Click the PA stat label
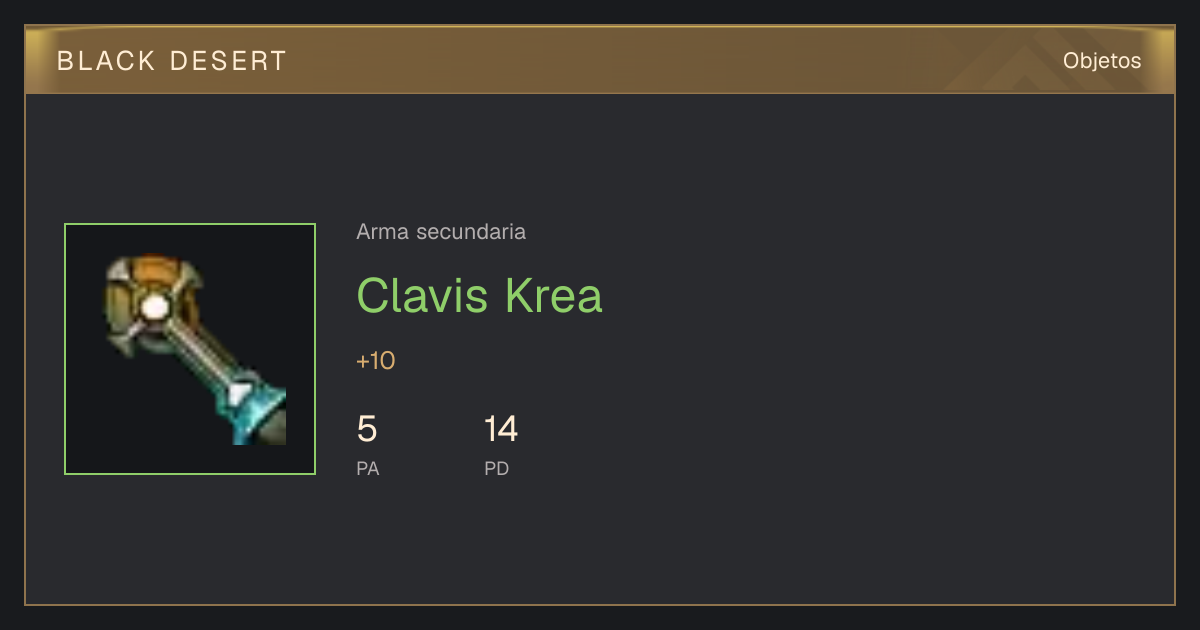1200x630 pixels. (x=368, y=468)
